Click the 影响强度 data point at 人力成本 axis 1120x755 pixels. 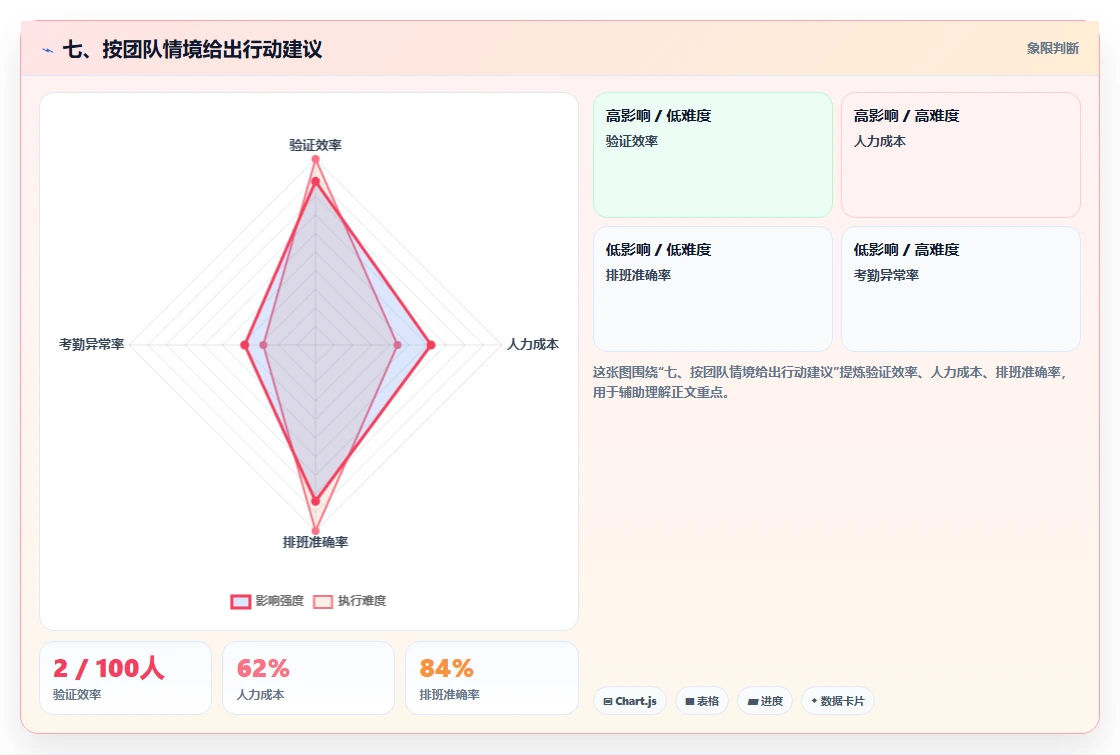(431, 345)
